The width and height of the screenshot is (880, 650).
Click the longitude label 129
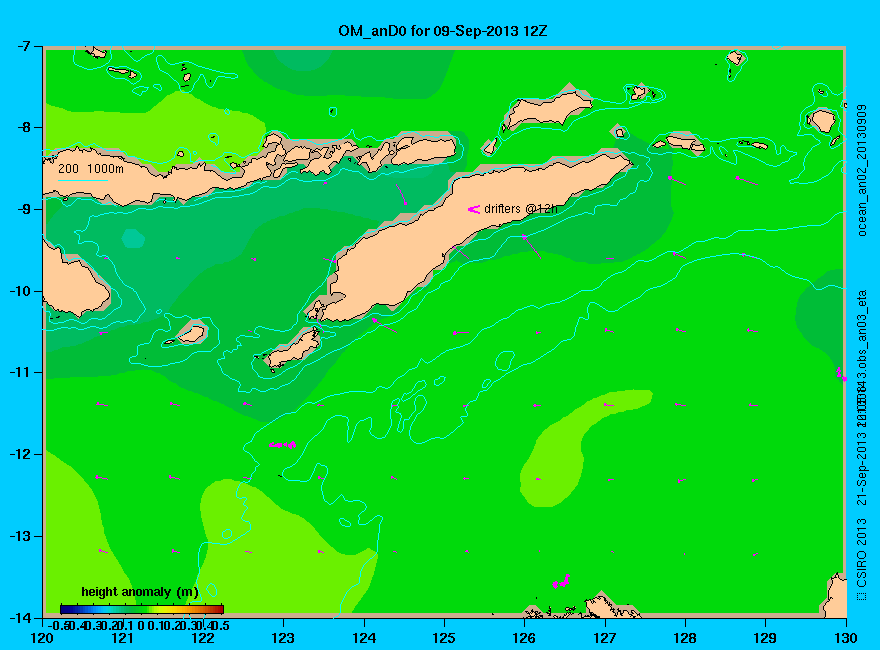click(766, 638)
